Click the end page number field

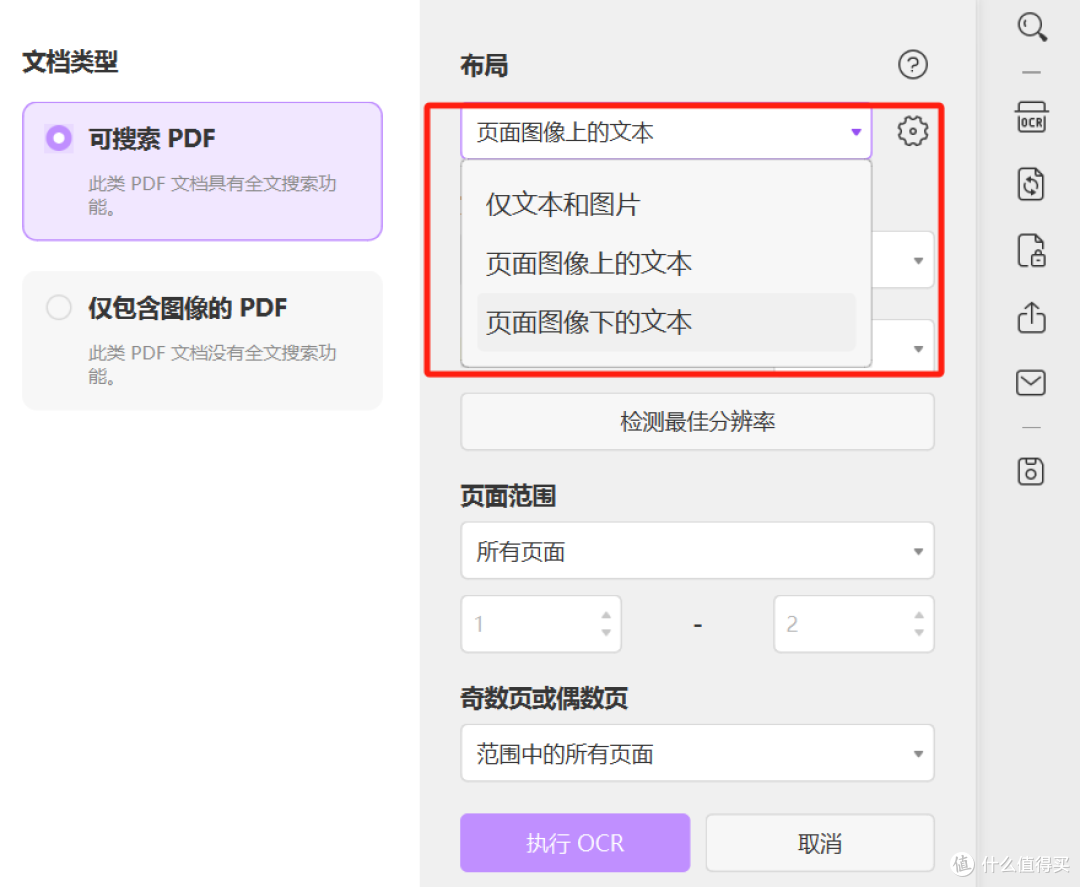coord(854,624)
